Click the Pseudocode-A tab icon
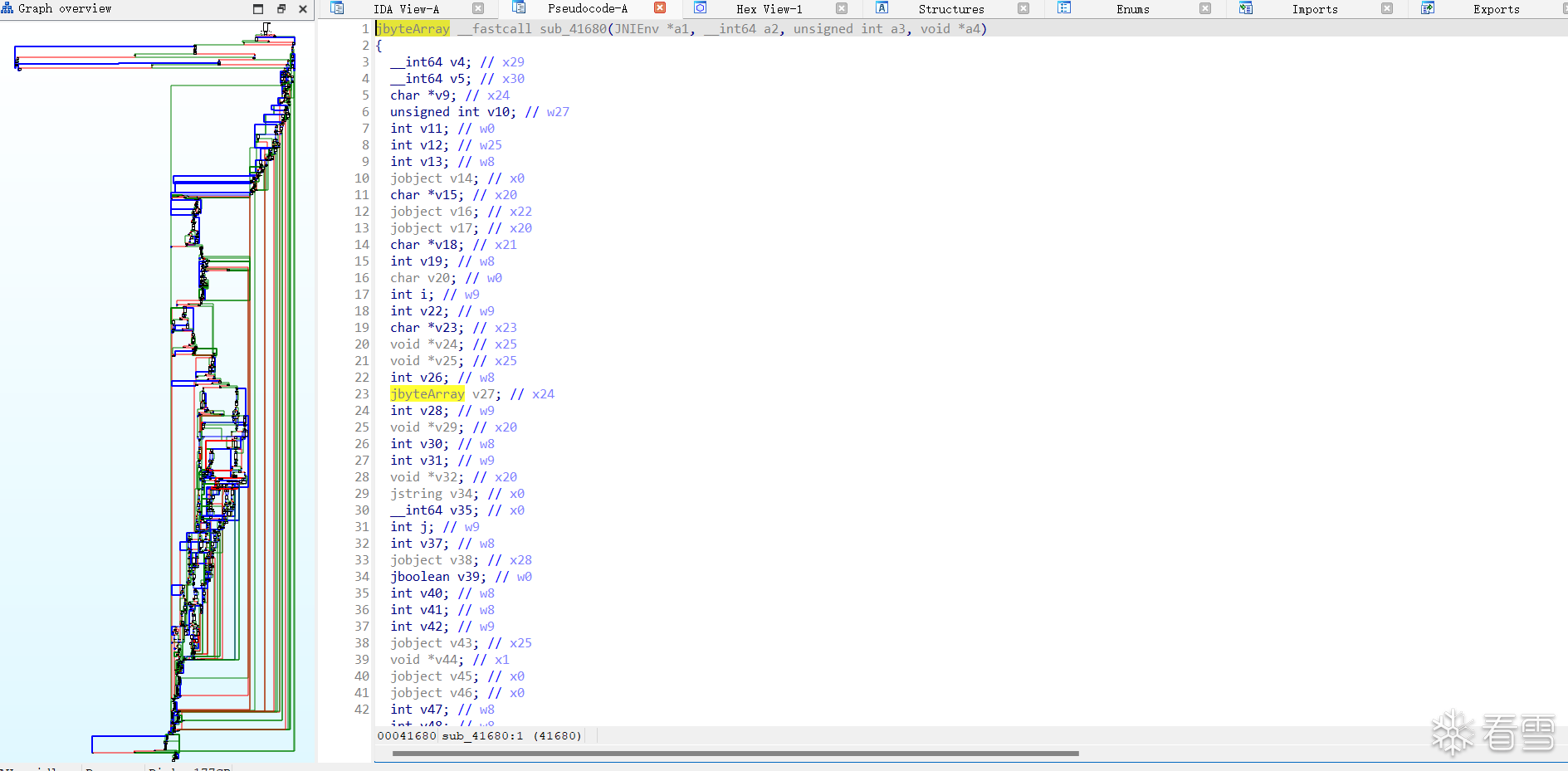This screenshot has width=1568, height=771. 519,8
